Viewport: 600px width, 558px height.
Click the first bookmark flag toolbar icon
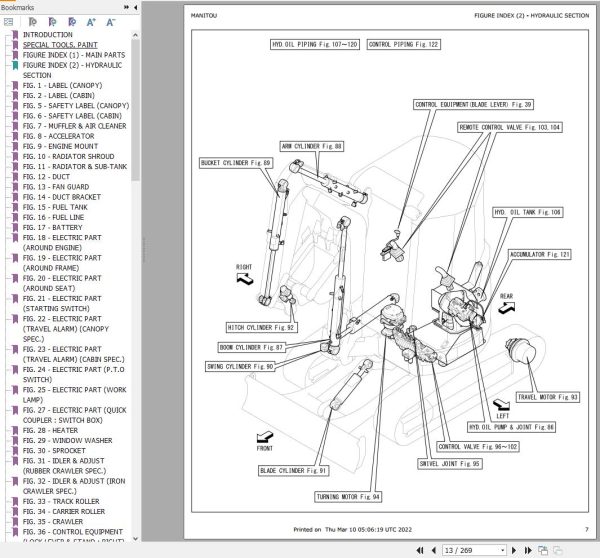33,22
